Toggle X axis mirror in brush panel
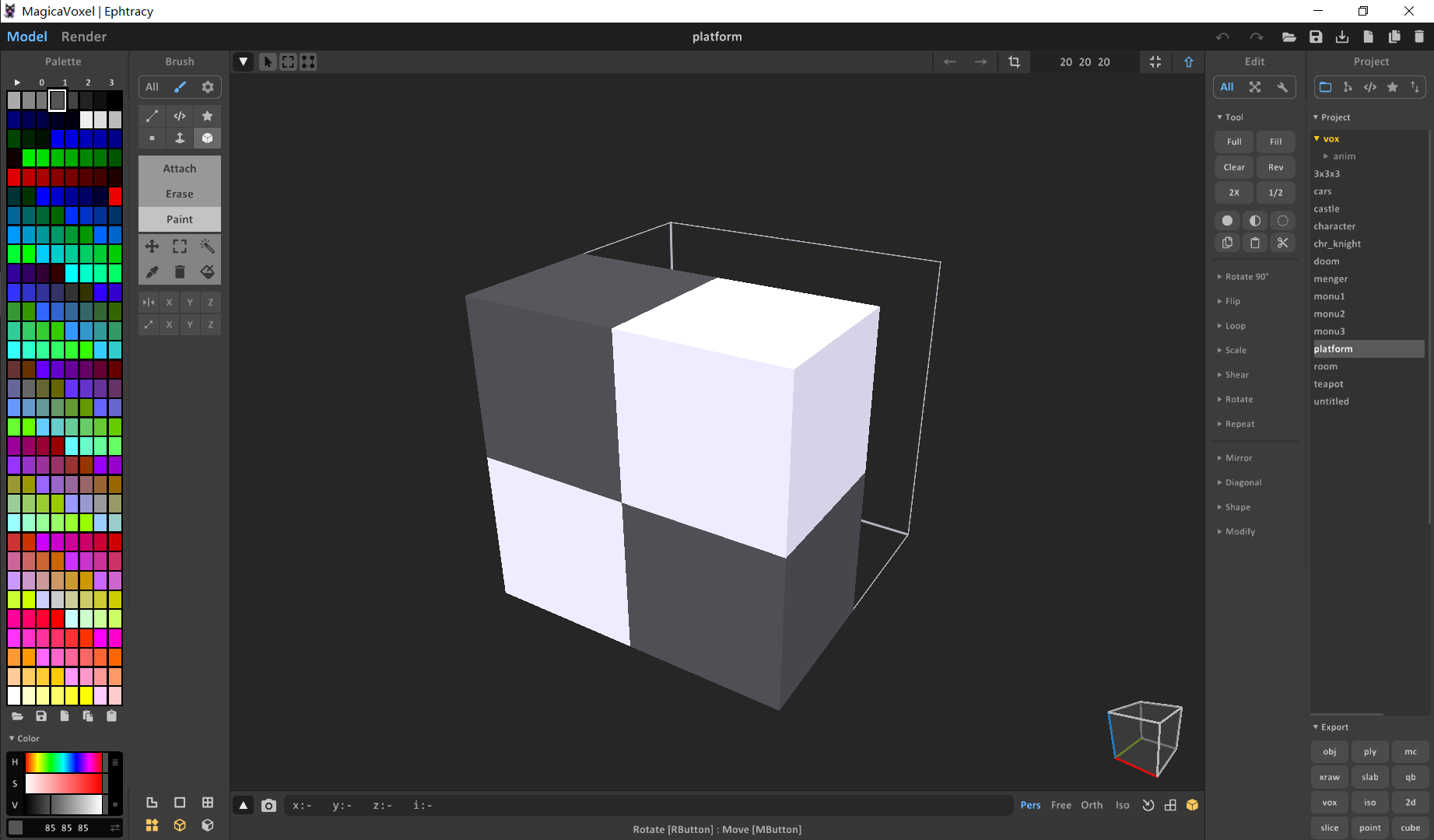The image size is (1434, 840). (x=169, y=302)
